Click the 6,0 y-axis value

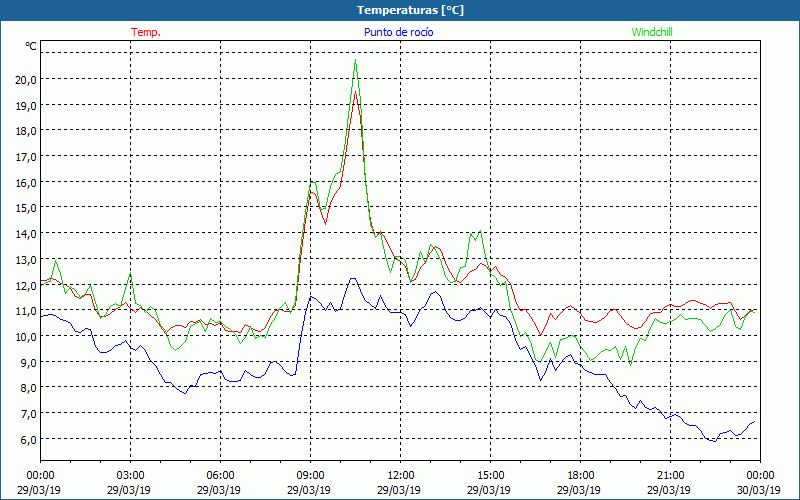click(28, 439)
